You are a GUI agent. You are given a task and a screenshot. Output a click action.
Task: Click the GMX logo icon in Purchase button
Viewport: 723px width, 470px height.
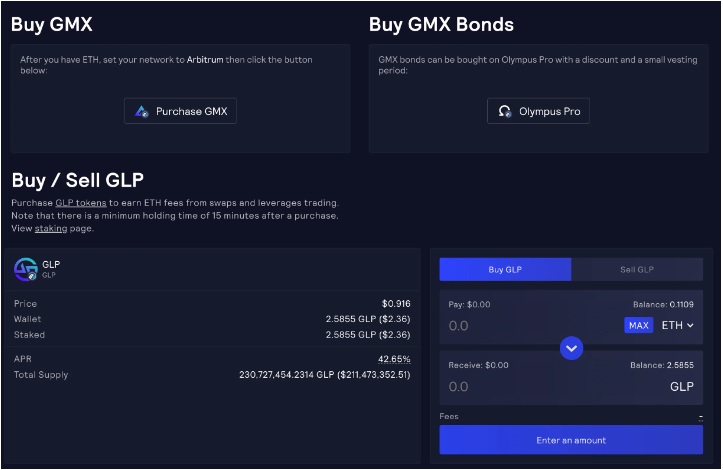(142, 112)
